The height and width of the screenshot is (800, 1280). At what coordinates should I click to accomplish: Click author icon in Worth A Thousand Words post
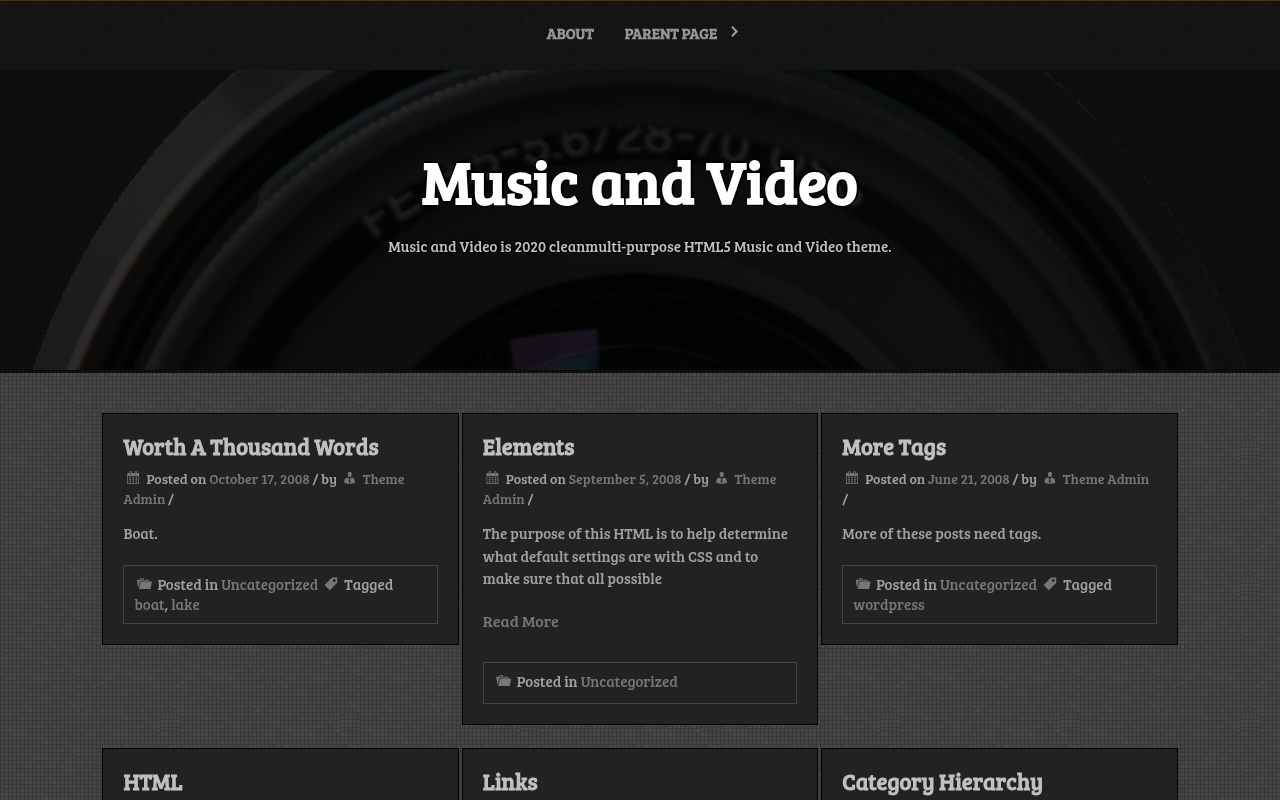pyautogui.click(x=350, y=478)
